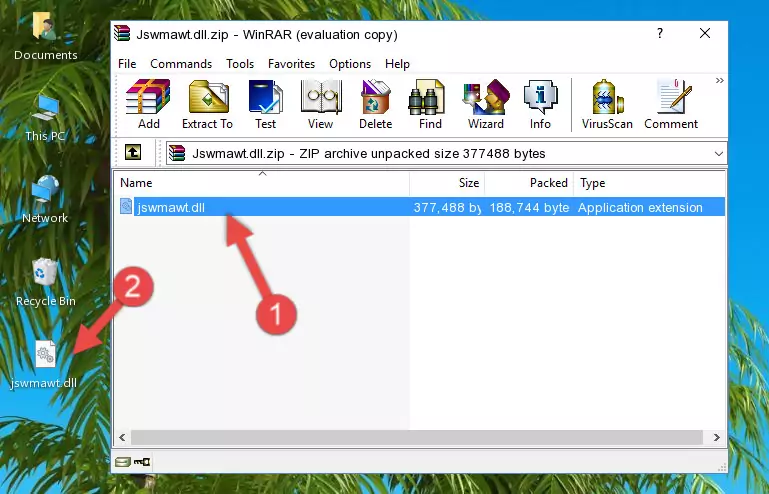Click the Find binoculars icon

430,104
